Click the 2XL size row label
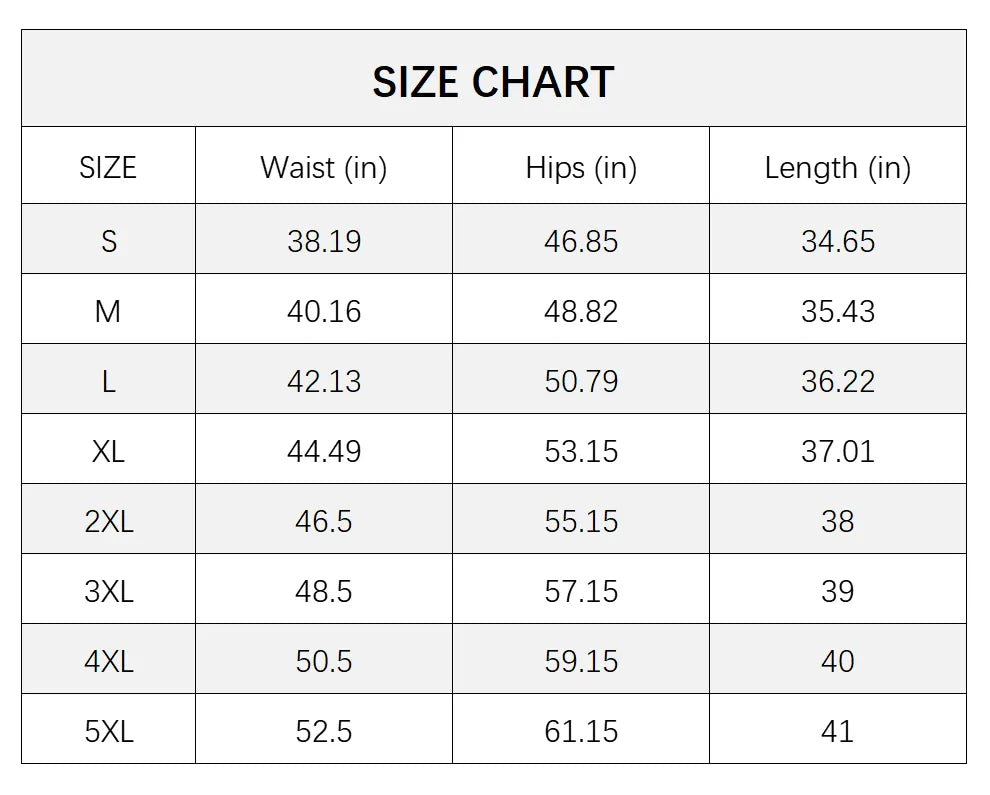This screenshot has height=795, width=990. [x=108, y=521]
